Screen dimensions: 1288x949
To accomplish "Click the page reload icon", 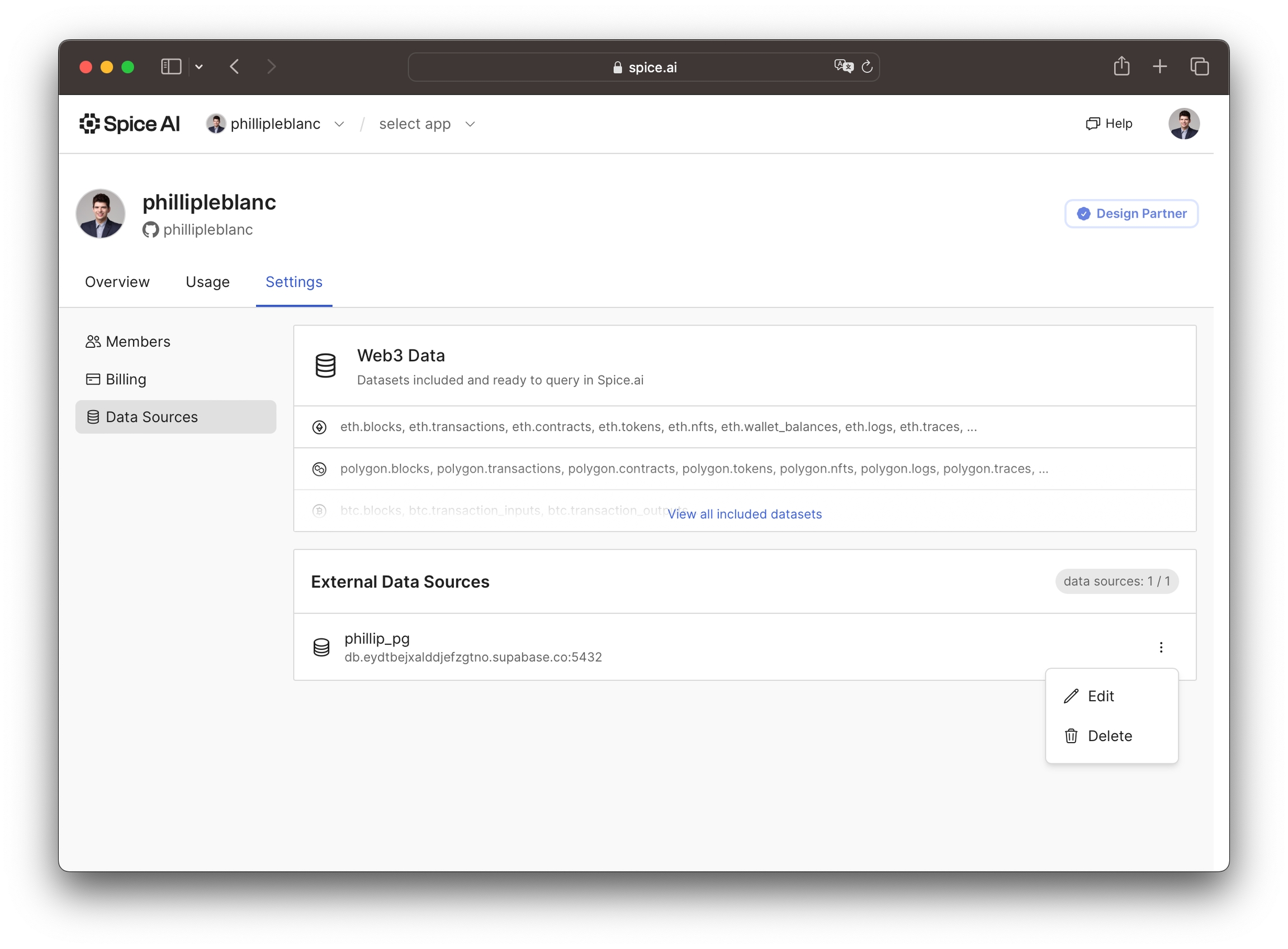I will pyautogui.click(x=867, y=67).
